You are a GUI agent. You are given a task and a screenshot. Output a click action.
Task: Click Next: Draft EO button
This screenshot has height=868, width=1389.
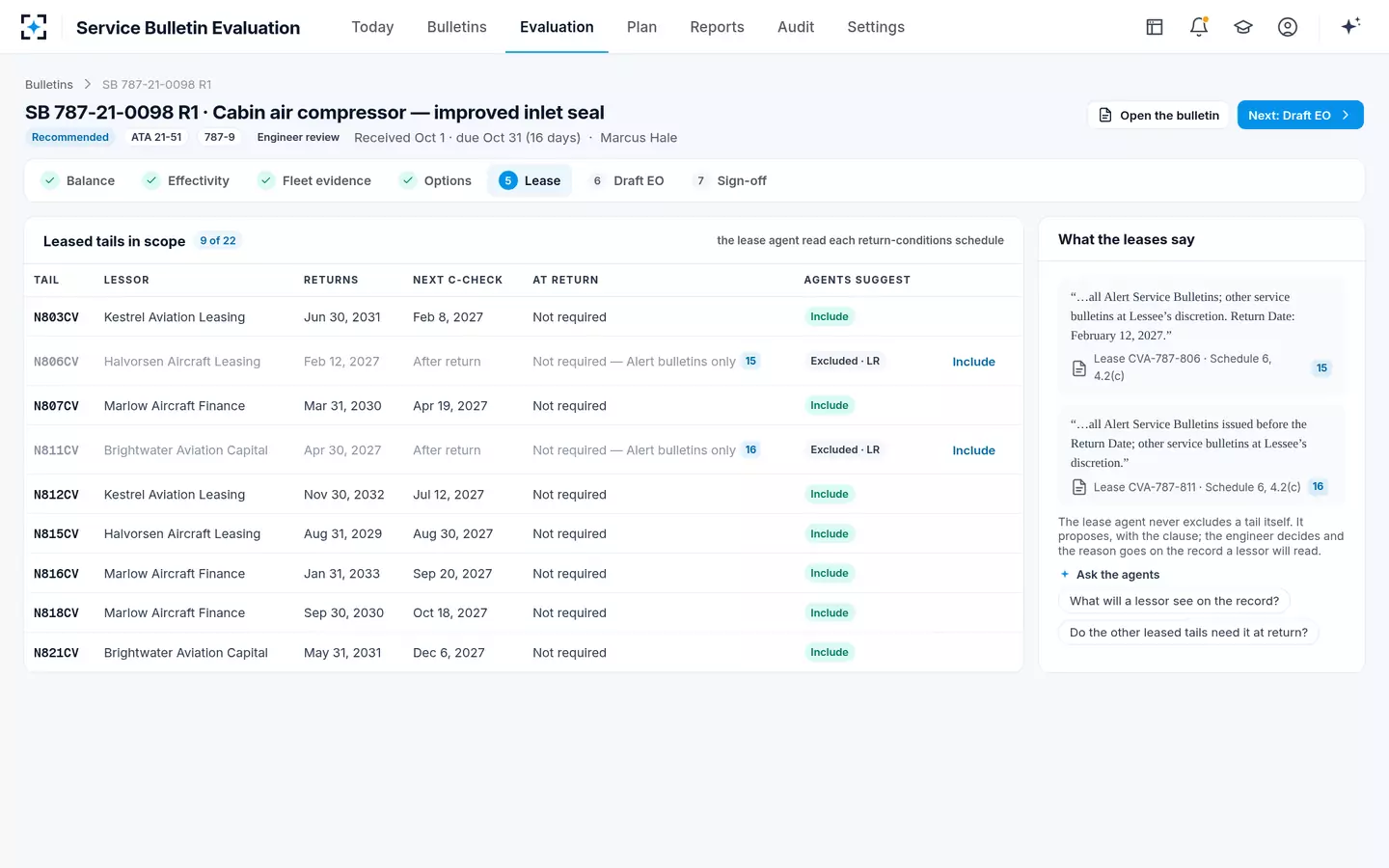[x=1300, y=115]
